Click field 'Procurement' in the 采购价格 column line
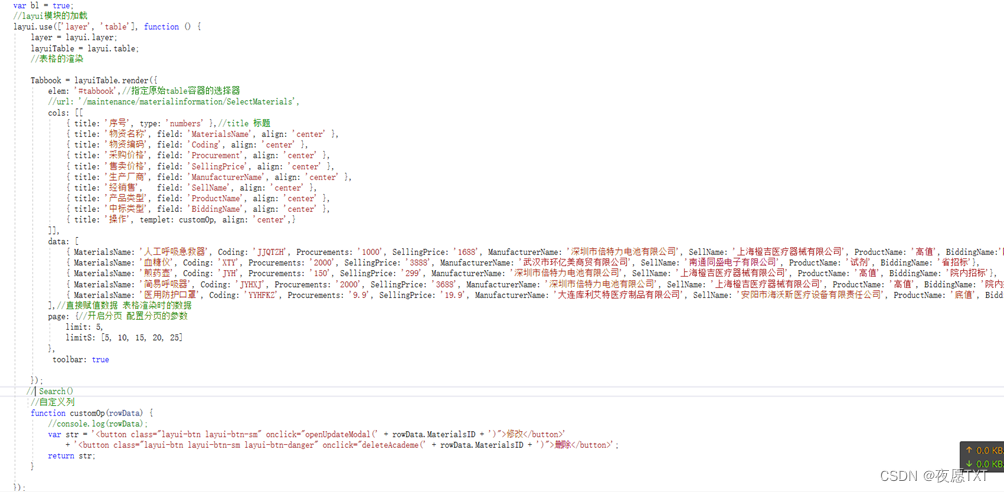 click(218, 155)
